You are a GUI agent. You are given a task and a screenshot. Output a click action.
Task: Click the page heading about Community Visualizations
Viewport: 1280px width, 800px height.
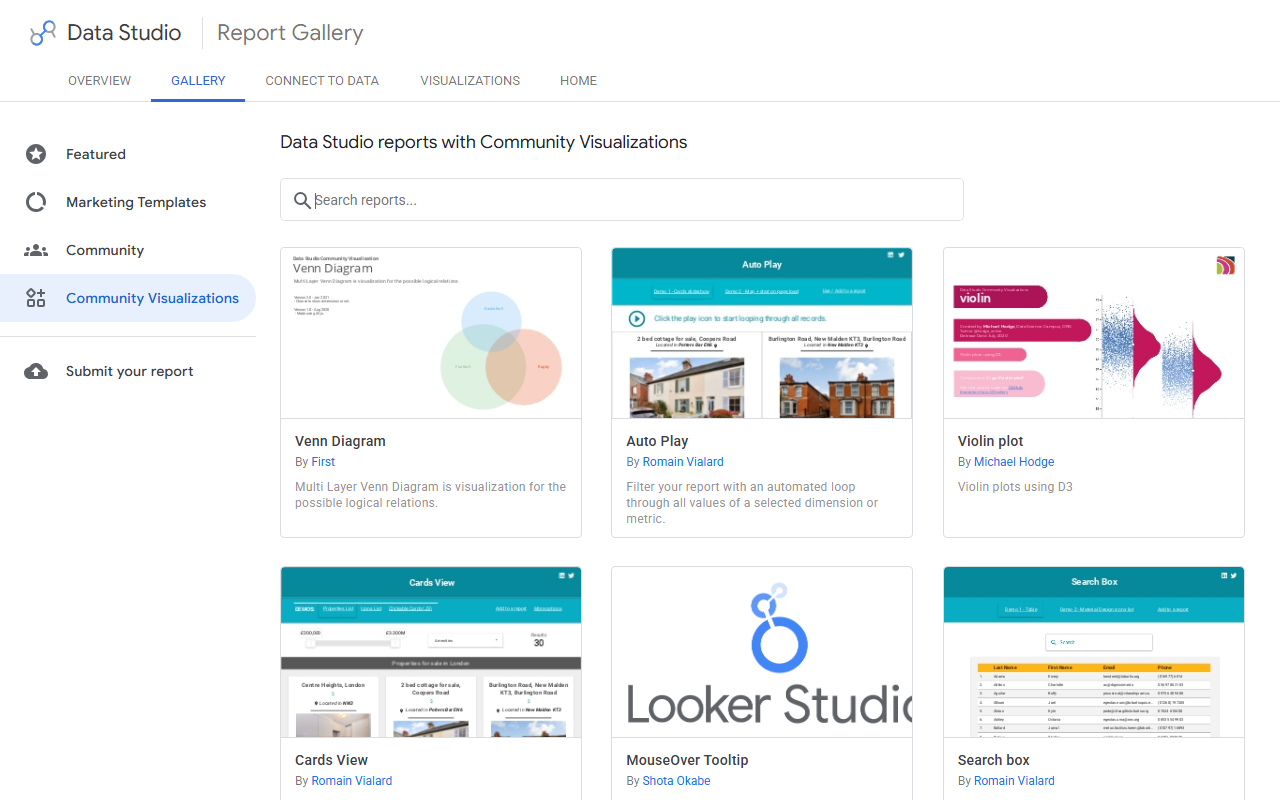(x=484, y=142)
